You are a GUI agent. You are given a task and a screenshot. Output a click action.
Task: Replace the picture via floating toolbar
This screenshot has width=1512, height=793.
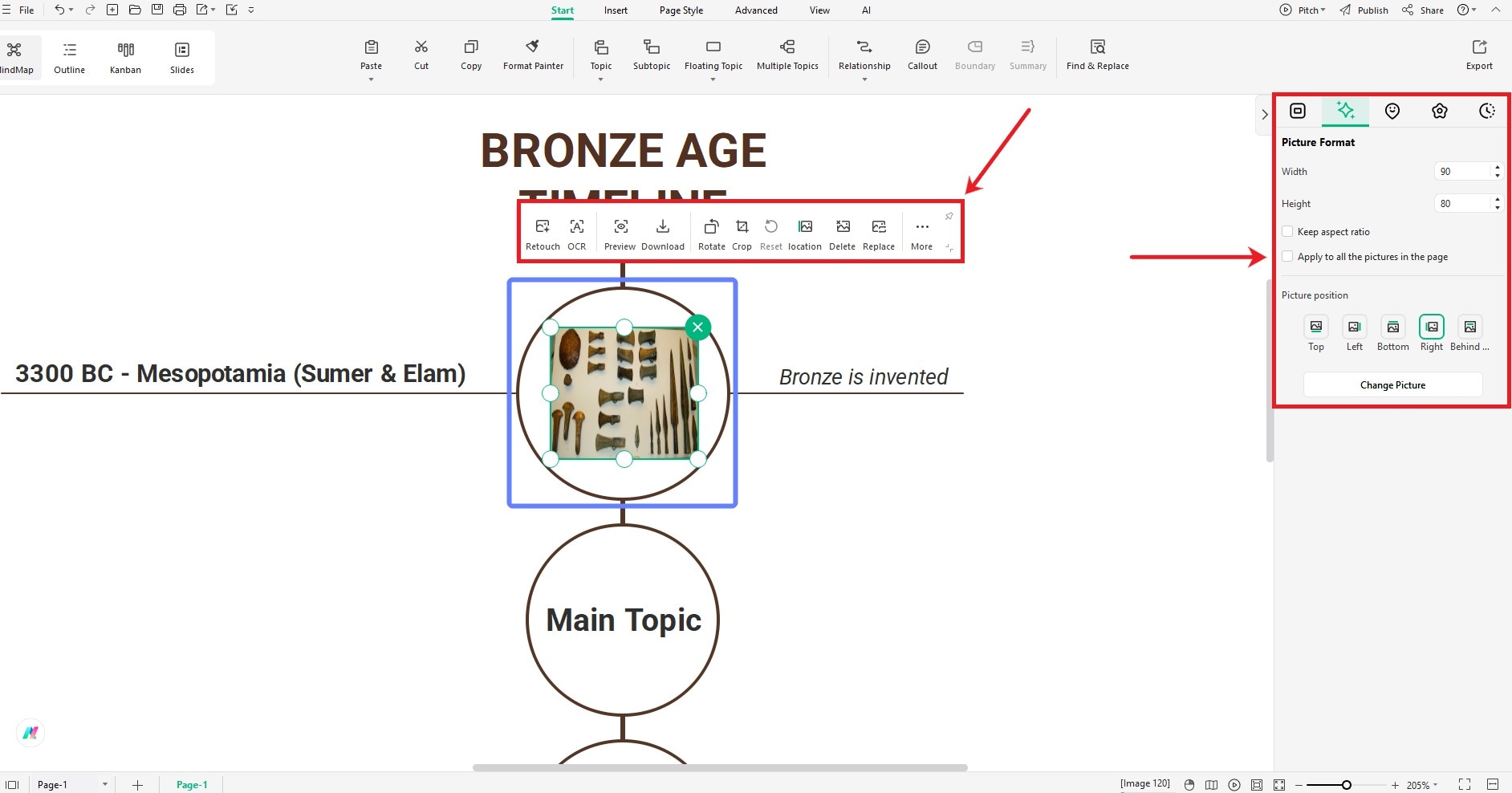click(x=879, y=234)
